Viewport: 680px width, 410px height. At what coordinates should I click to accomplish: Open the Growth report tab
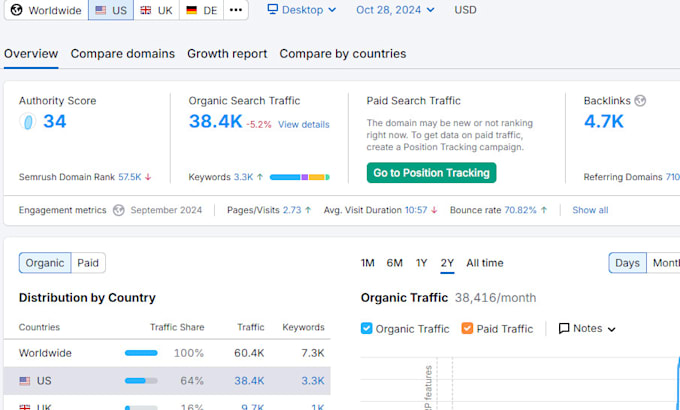coord(227,54)
